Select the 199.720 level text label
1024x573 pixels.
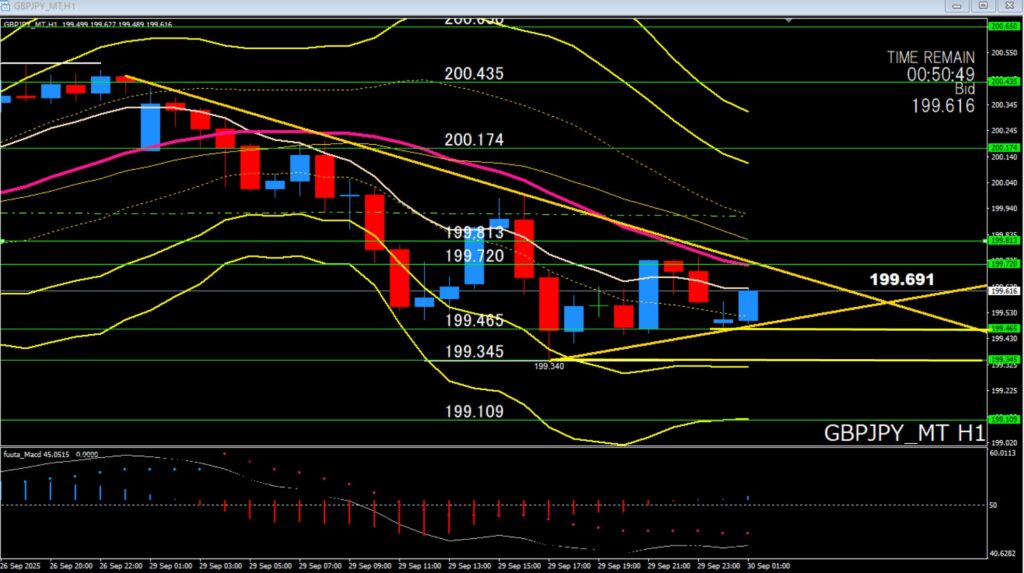(474, 255)
